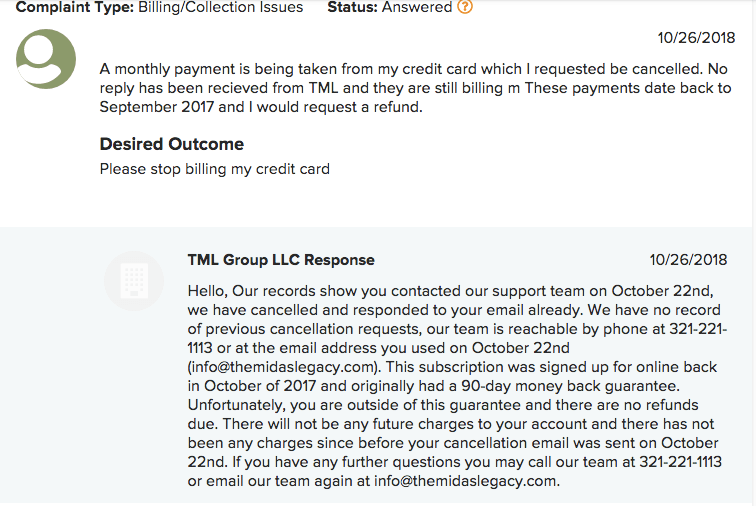Screen dimensions: 756x506
Task: Click the TML Group LLC Response heading
Action: coord(281,260)
